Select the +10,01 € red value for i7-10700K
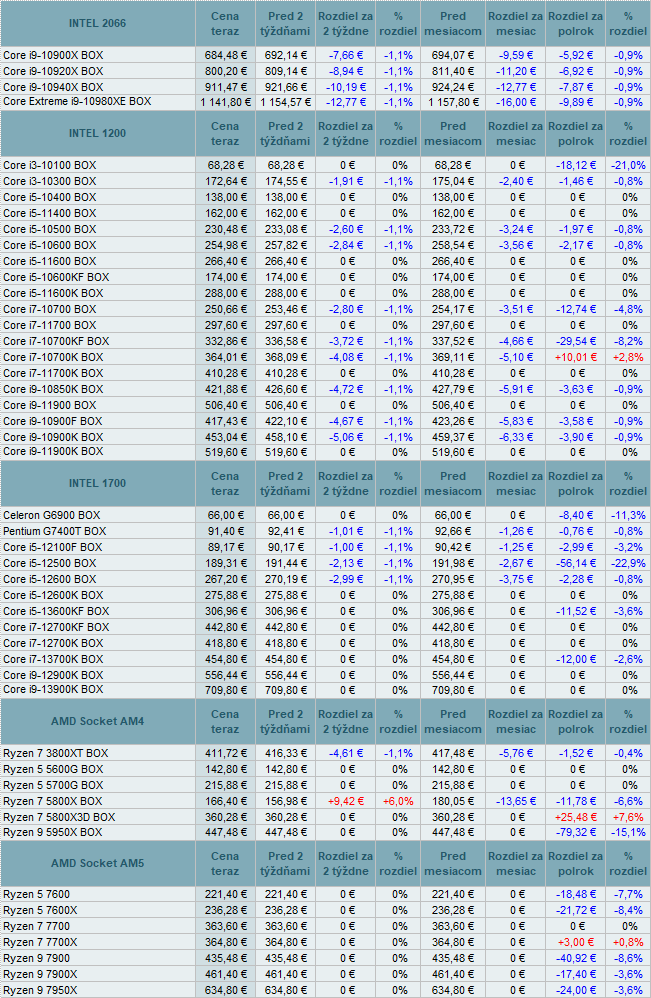Screen dimensions: 651x998 pos(576,358)
